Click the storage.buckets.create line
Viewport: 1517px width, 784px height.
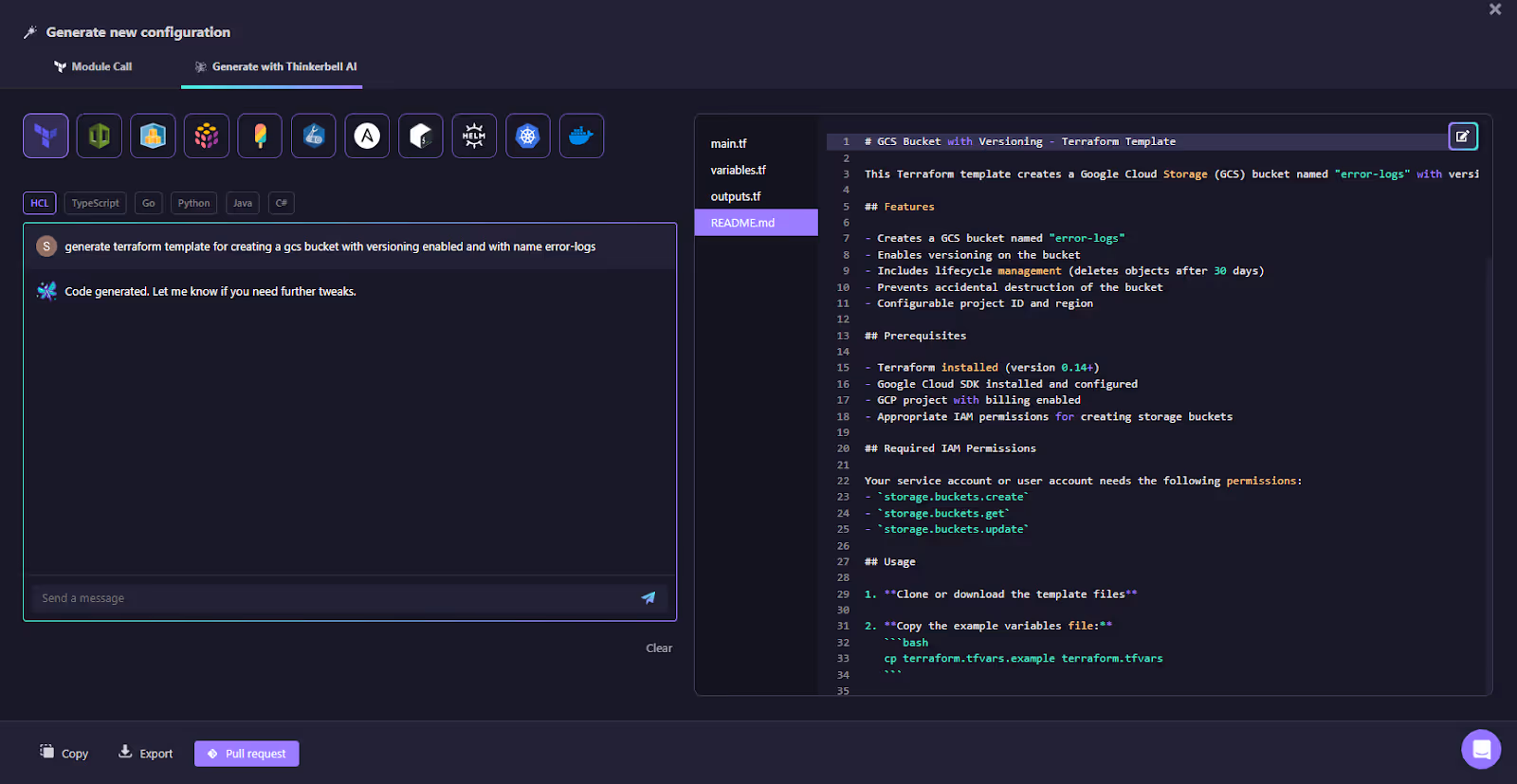[x=946, y=497]
